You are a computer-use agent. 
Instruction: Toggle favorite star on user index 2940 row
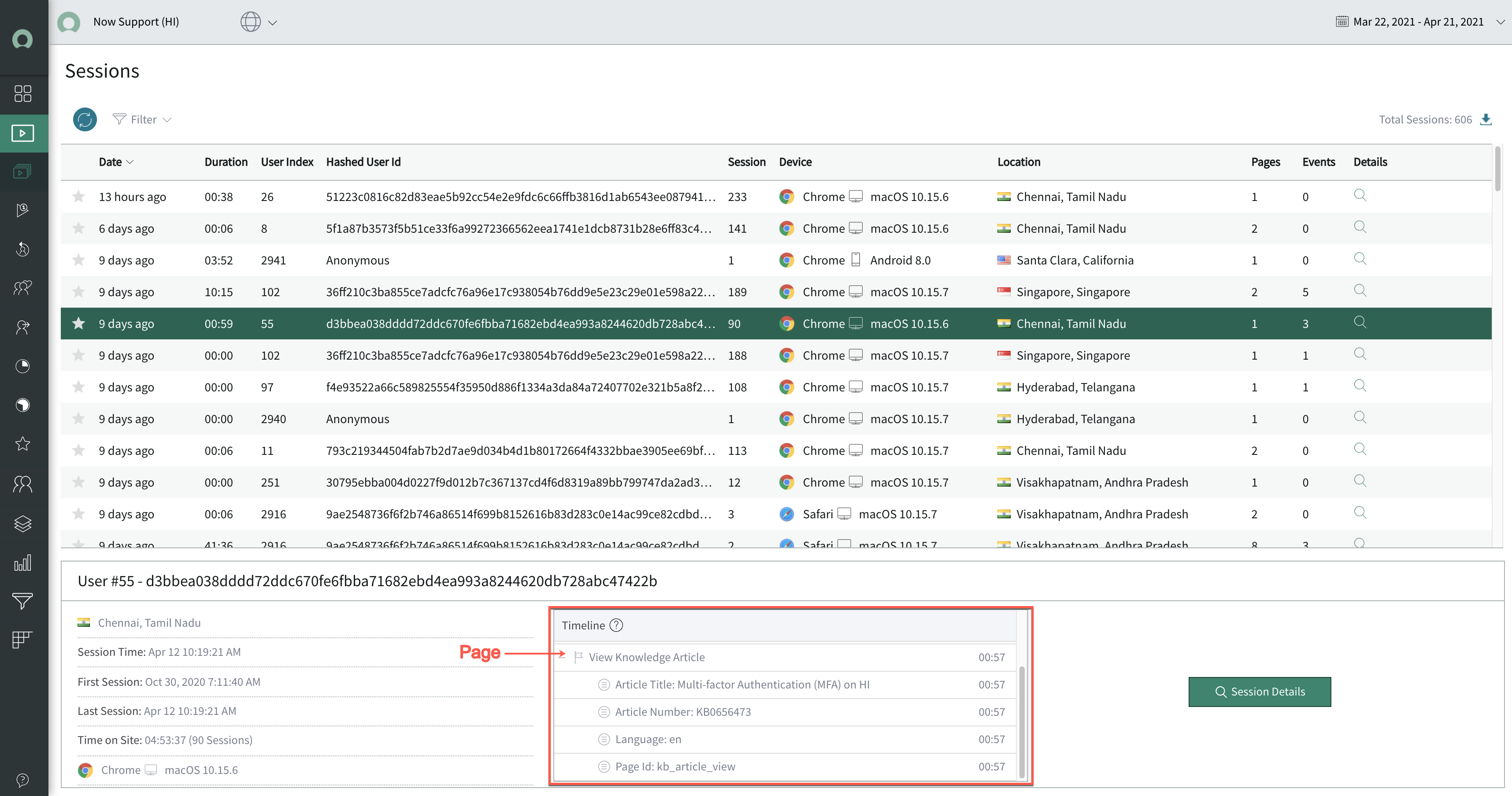point(79,418)
